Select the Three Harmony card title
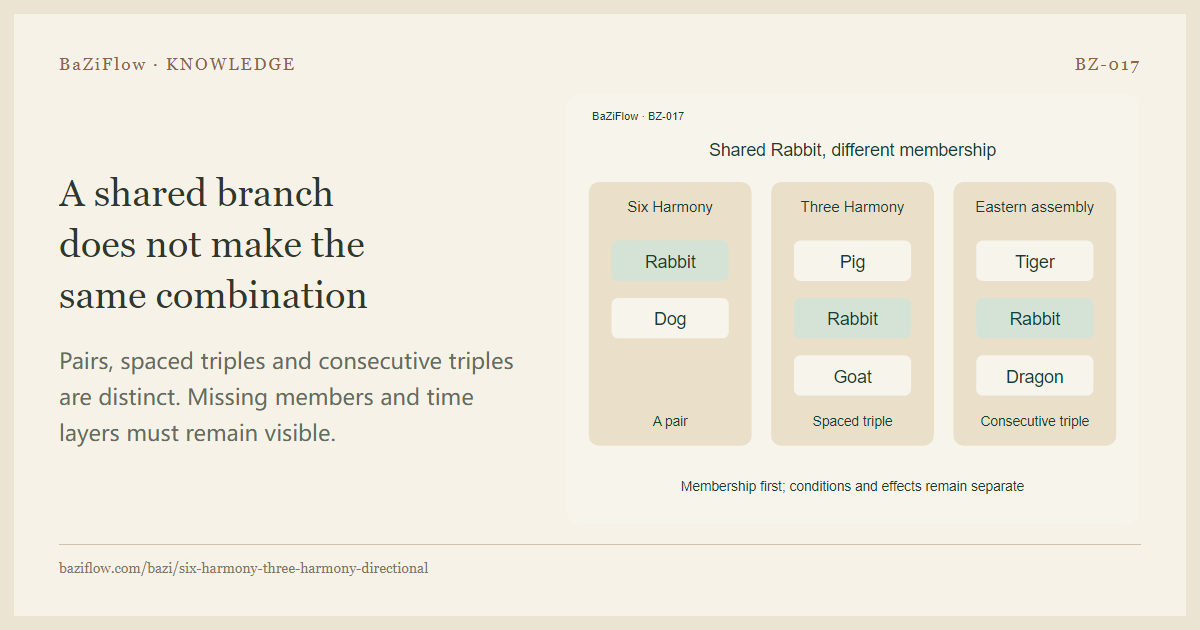The width and height of the screenshot is (1200, 630). pos(852,207)
